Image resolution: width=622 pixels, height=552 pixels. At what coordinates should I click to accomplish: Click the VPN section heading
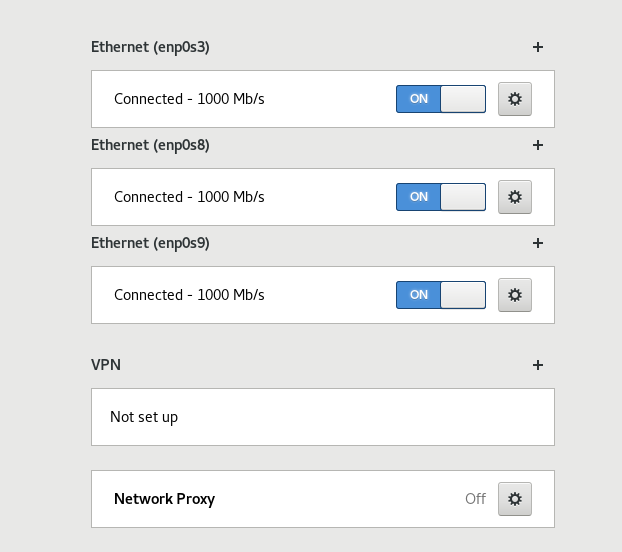106,365
